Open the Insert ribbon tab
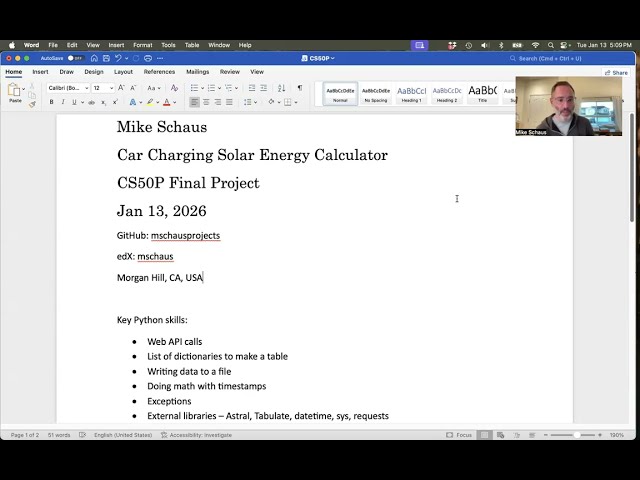Screen dimensions: 640x480 click(40, 72)
